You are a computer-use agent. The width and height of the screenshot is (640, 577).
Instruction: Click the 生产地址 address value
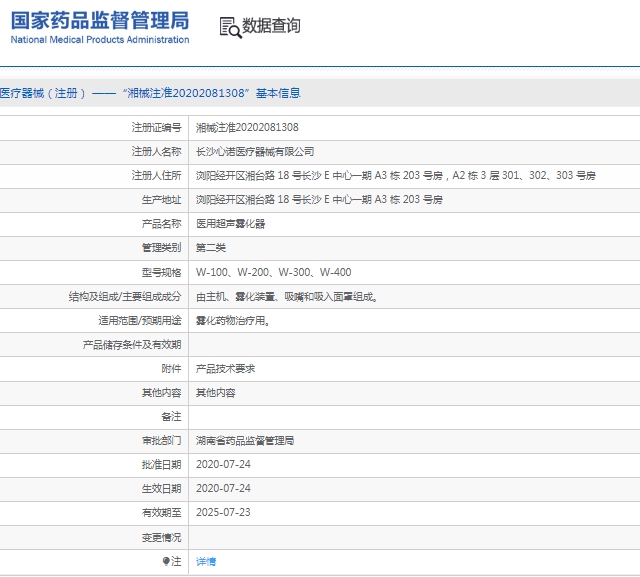tap(319, 200)
